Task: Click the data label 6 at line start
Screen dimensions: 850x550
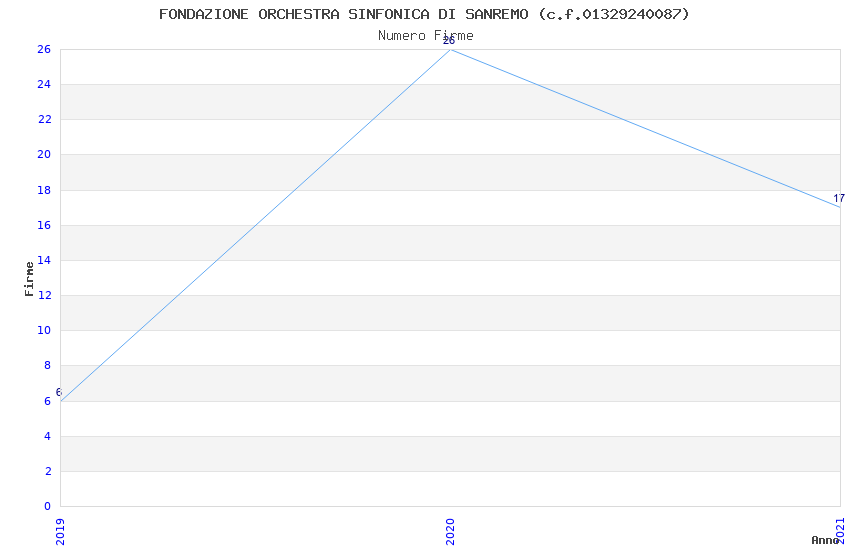Action: 59,392
